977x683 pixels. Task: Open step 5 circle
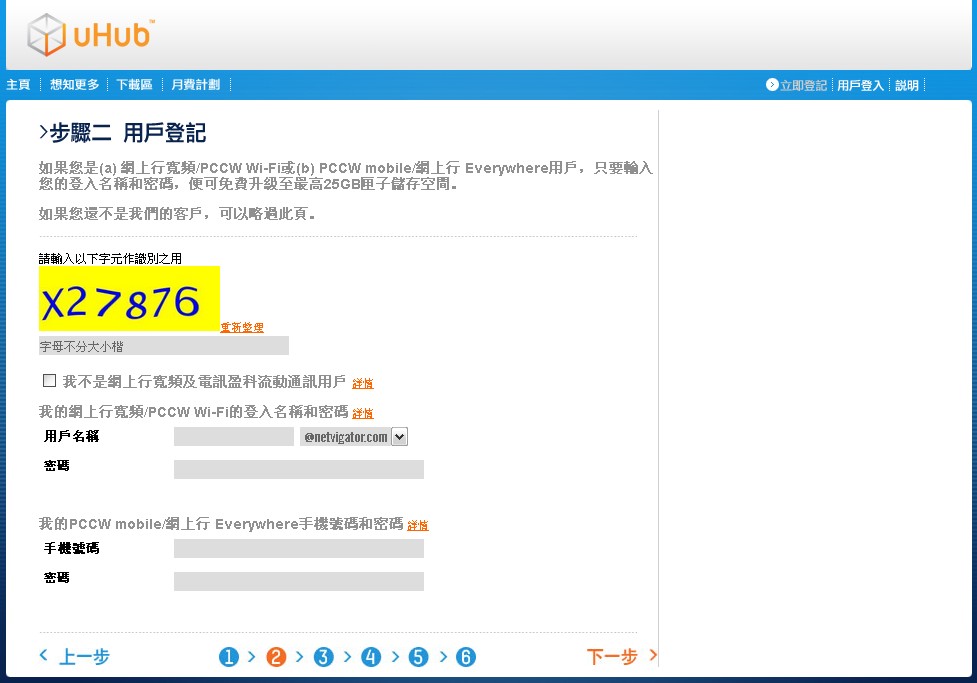[x=418, y=657]
